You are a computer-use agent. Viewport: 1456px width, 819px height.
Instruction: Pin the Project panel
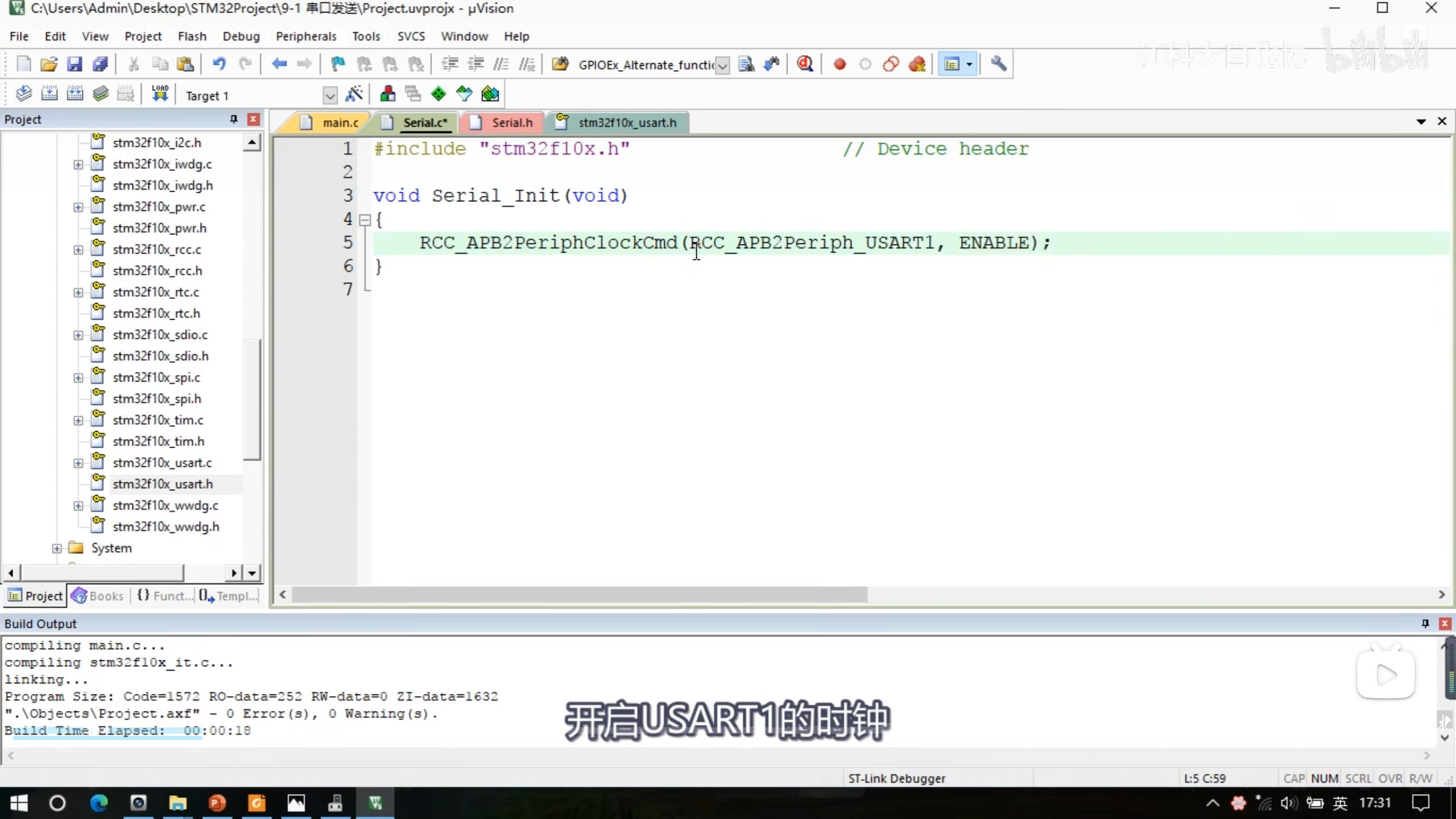(x=233, y=119)
